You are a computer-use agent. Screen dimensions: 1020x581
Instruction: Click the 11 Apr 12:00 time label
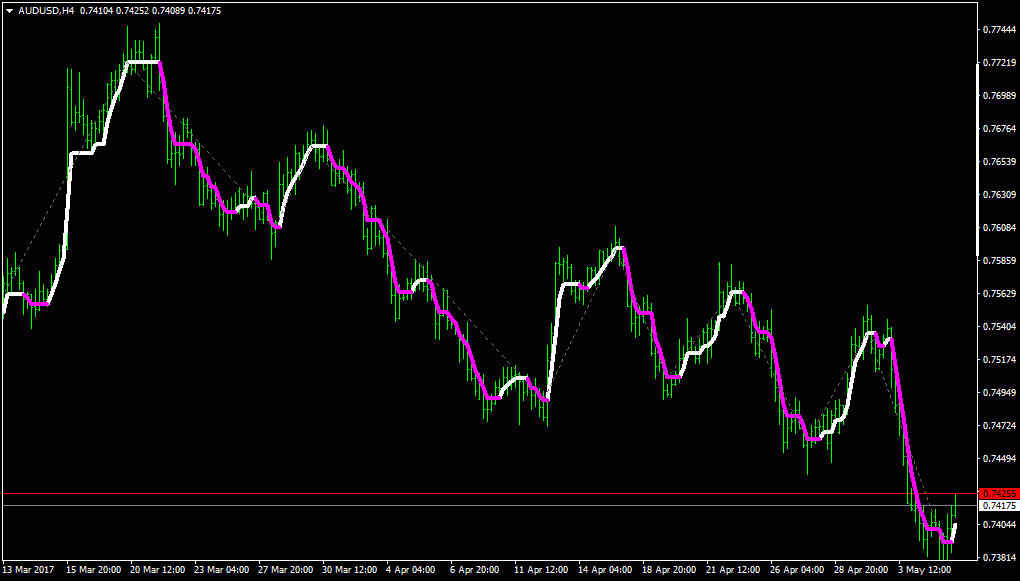[539, 569]
